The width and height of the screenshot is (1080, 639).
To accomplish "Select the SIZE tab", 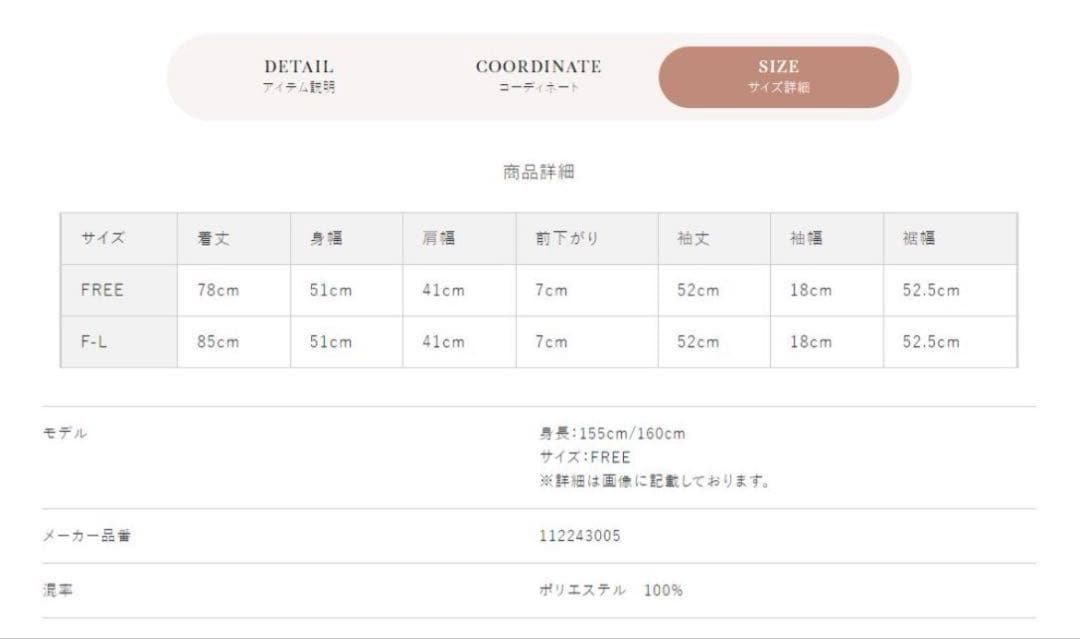I will click(778, 76).
